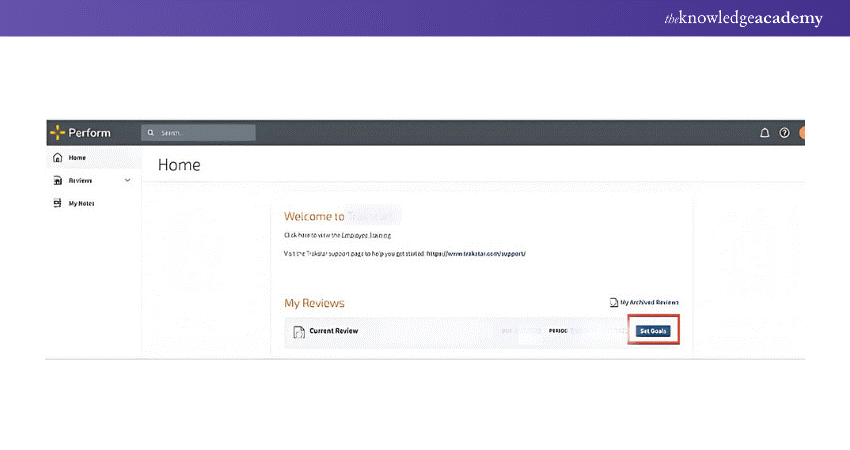Image resolution: width=850 pixels, height=450 pixels.
Task: Select Home in the sidebar menu
Action: tap(77, 158)
